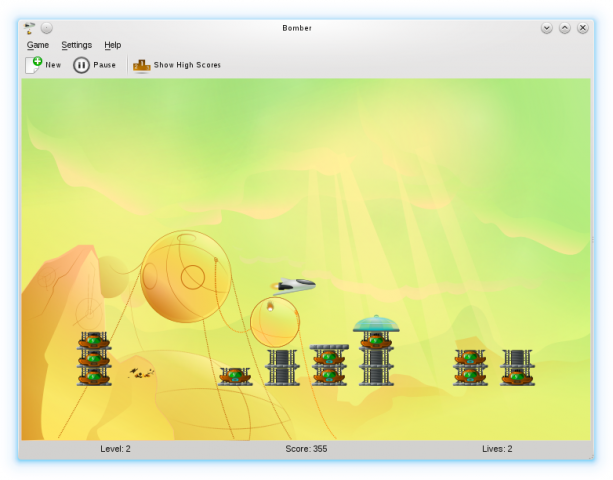
Task: Close the Bomber window
Action: (x=583, y=28)
